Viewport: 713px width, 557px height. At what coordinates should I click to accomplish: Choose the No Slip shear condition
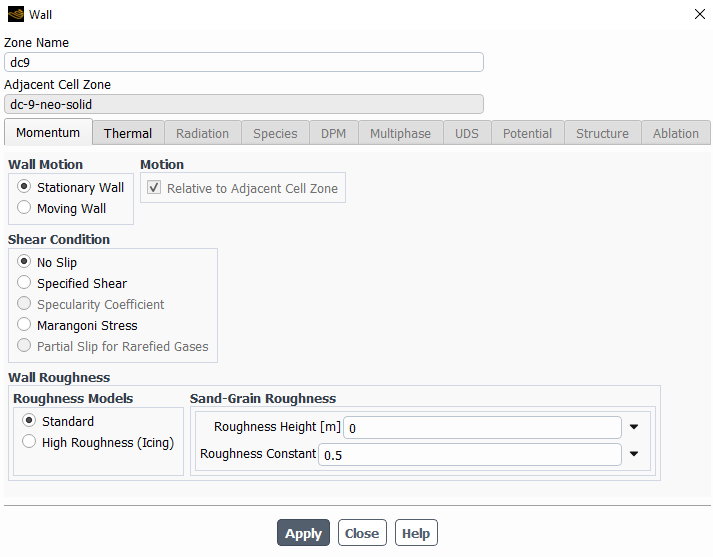pyautogui.click(x=25, y=262)
